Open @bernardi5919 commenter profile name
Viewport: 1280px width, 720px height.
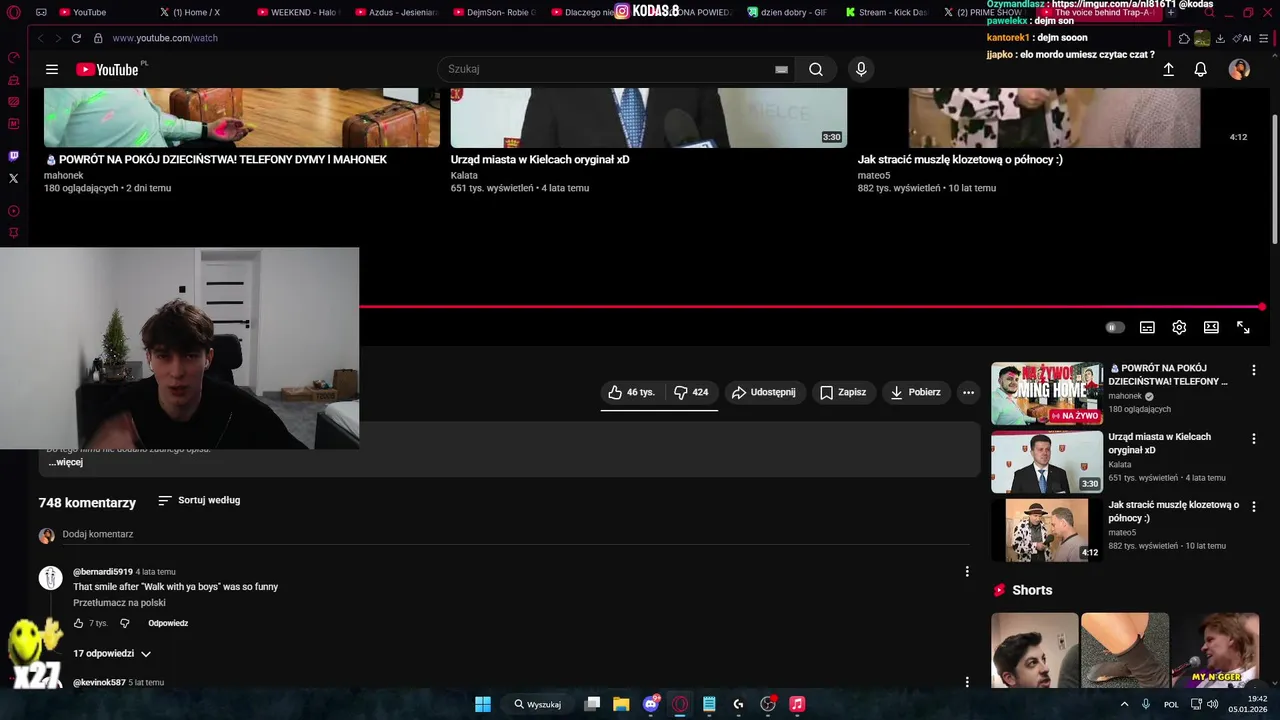click(103, 572)
